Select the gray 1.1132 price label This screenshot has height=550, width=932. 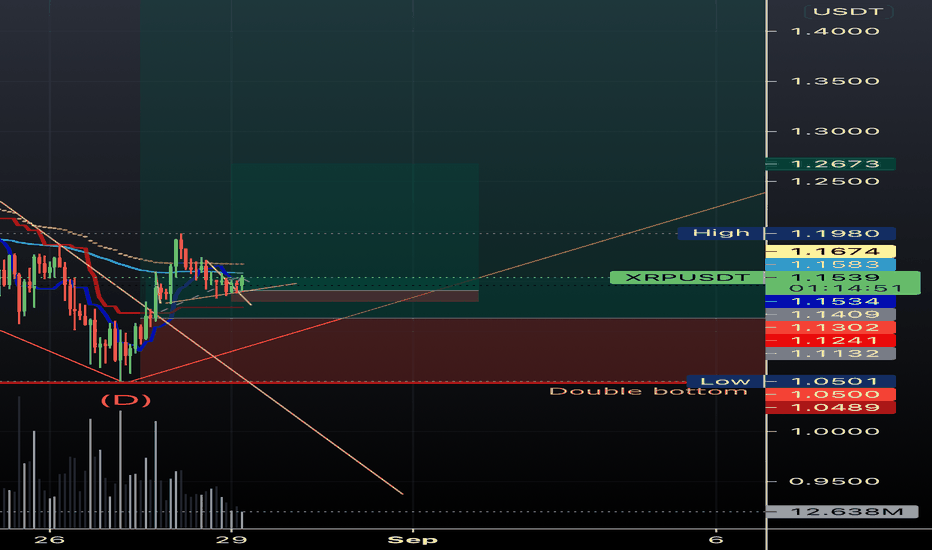(x=830, y=354)
